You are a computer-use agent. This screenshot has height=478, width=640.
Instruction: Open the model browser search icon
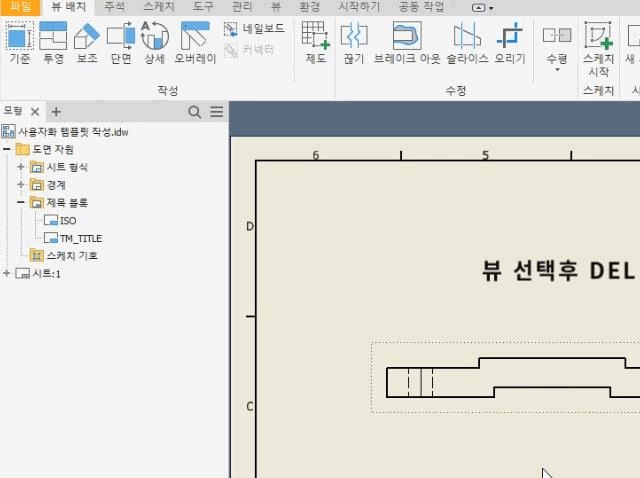(x=195, y=112)
